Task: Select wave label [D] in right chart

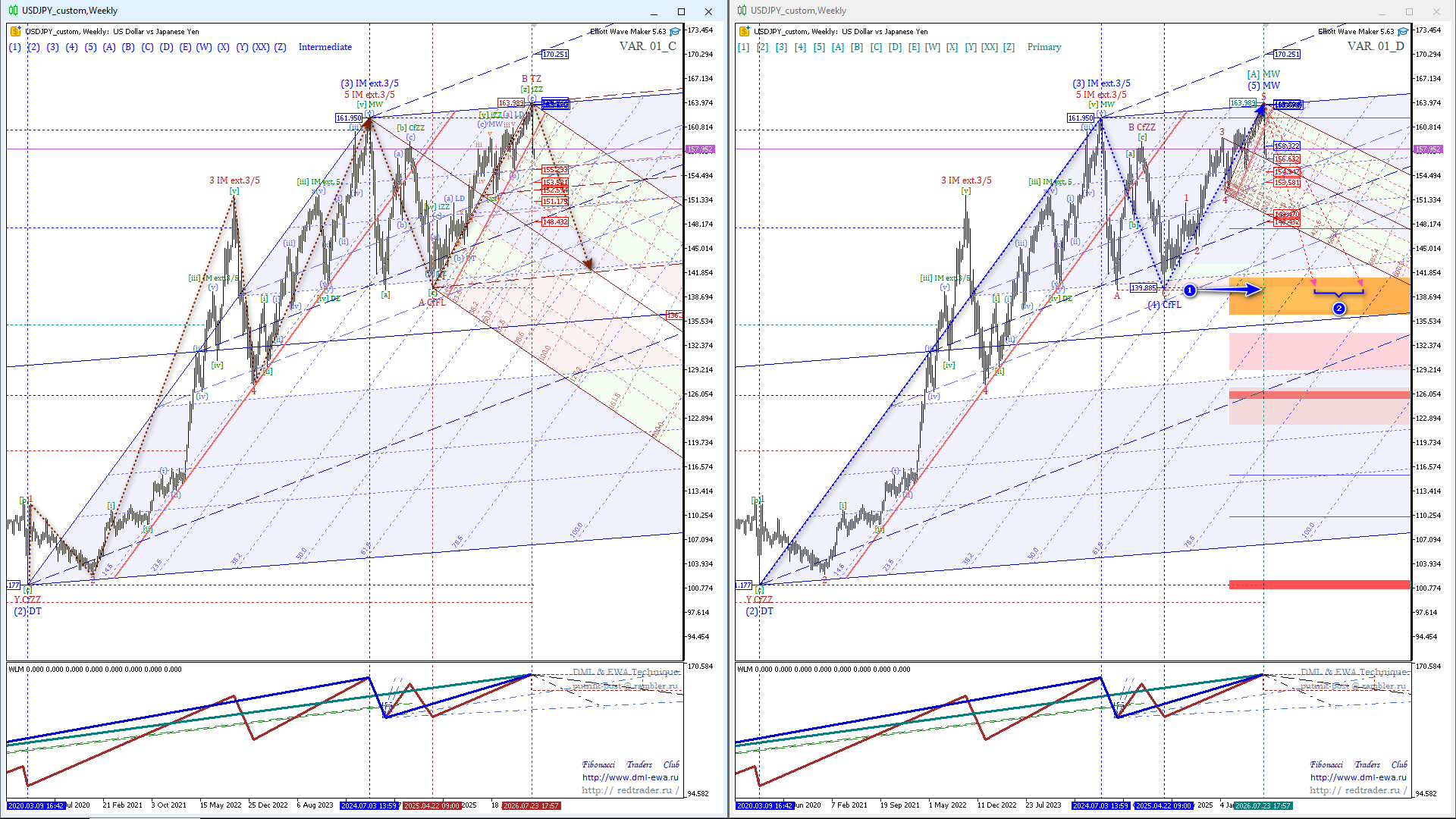Action: pyautogui.click(x=895, y=47)
